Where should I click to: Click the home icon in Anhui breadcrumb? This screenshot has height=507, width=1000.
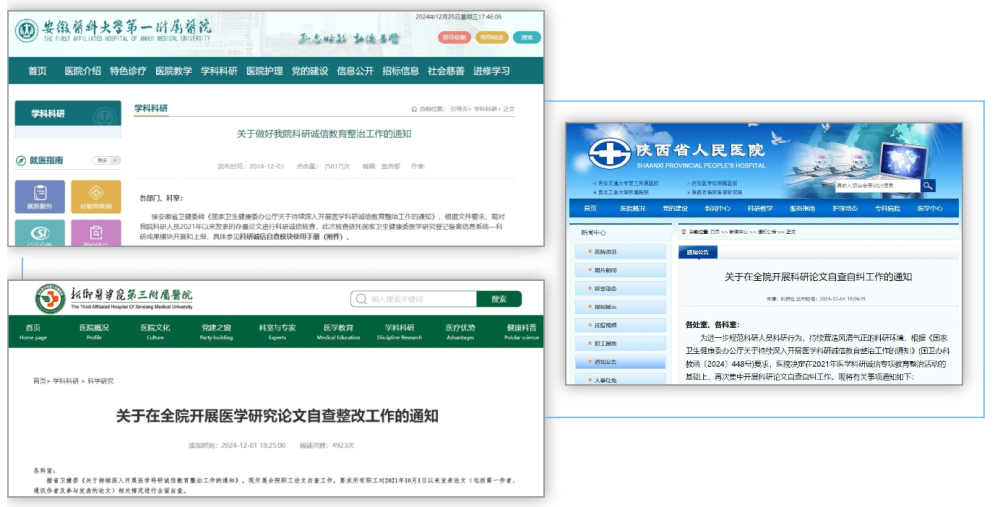413,109
